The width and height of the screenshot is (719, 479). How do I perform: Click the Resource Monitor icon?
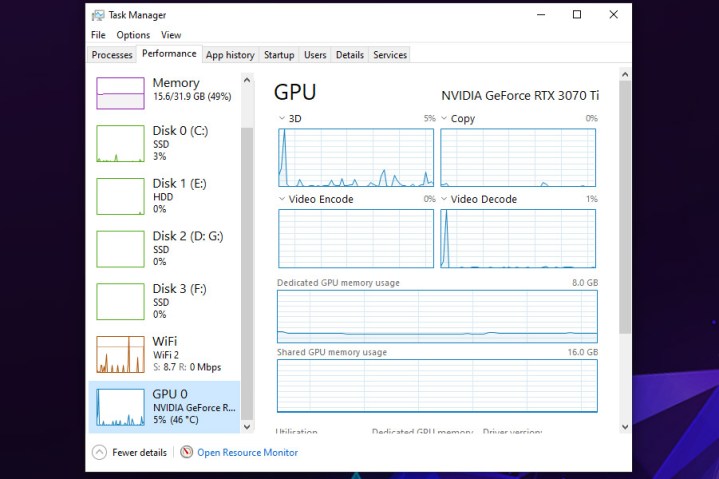tap(187, 453)
